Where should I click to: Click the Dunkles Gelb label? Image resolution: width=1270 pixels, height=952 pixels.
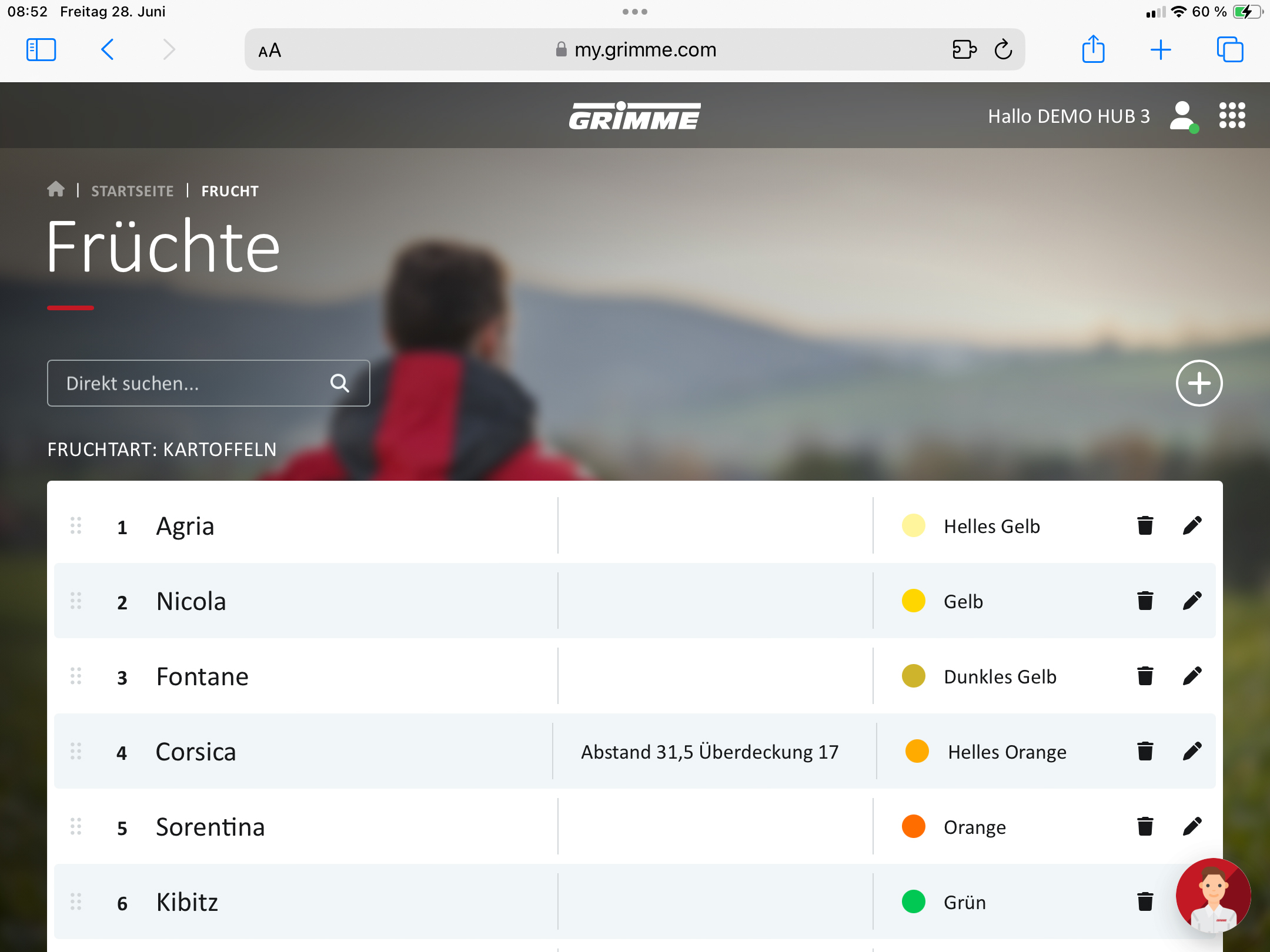pyautogui.click(x=1000, y=677)
